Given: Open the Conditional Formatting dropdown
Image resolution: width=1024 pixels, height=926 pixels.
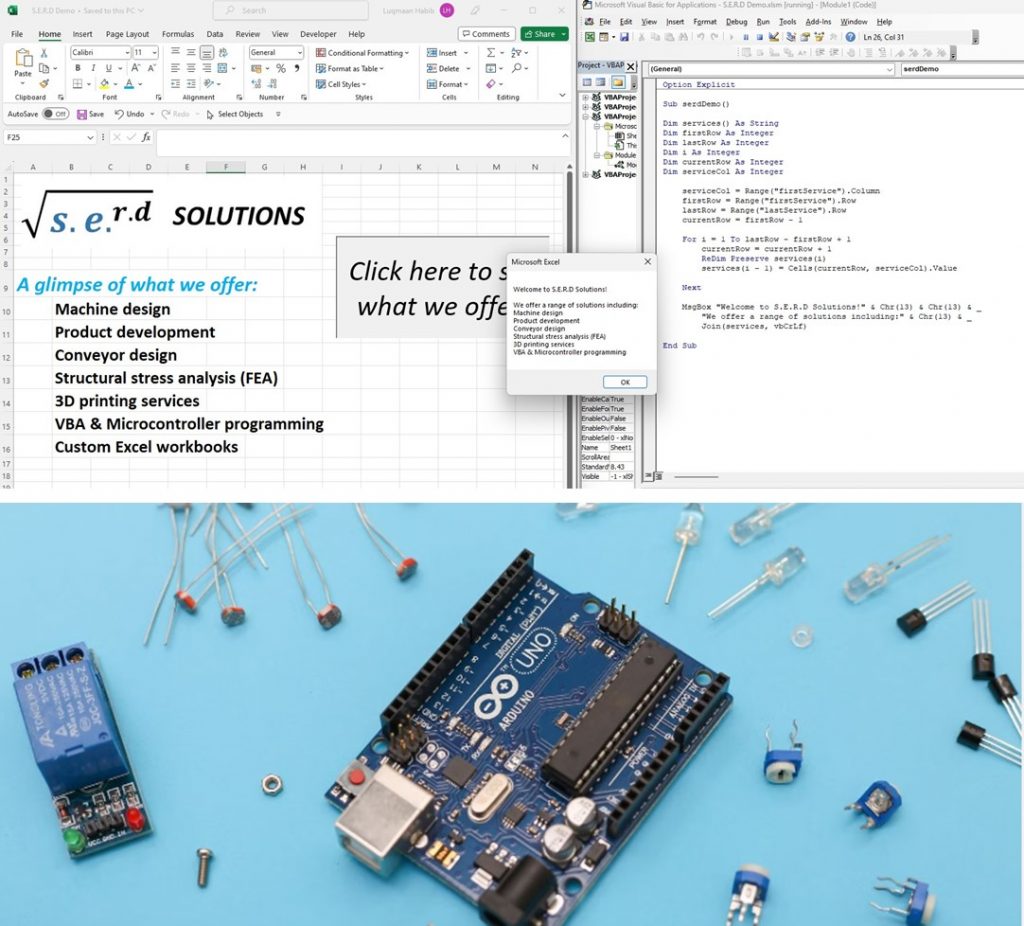Looking at the screenshot, I should (362, 52).
